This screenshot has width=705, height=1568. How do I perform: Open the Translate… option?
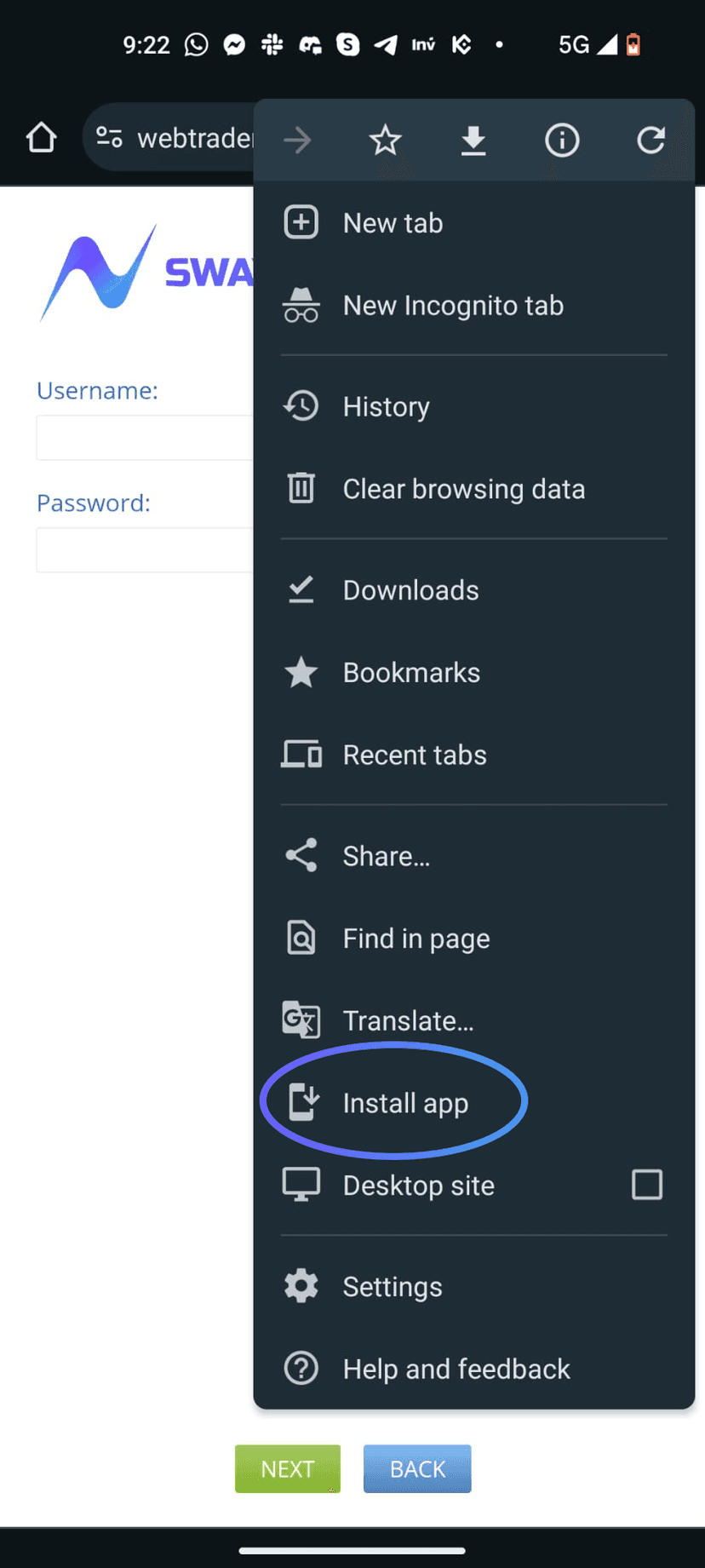[x=473, y=1020]
